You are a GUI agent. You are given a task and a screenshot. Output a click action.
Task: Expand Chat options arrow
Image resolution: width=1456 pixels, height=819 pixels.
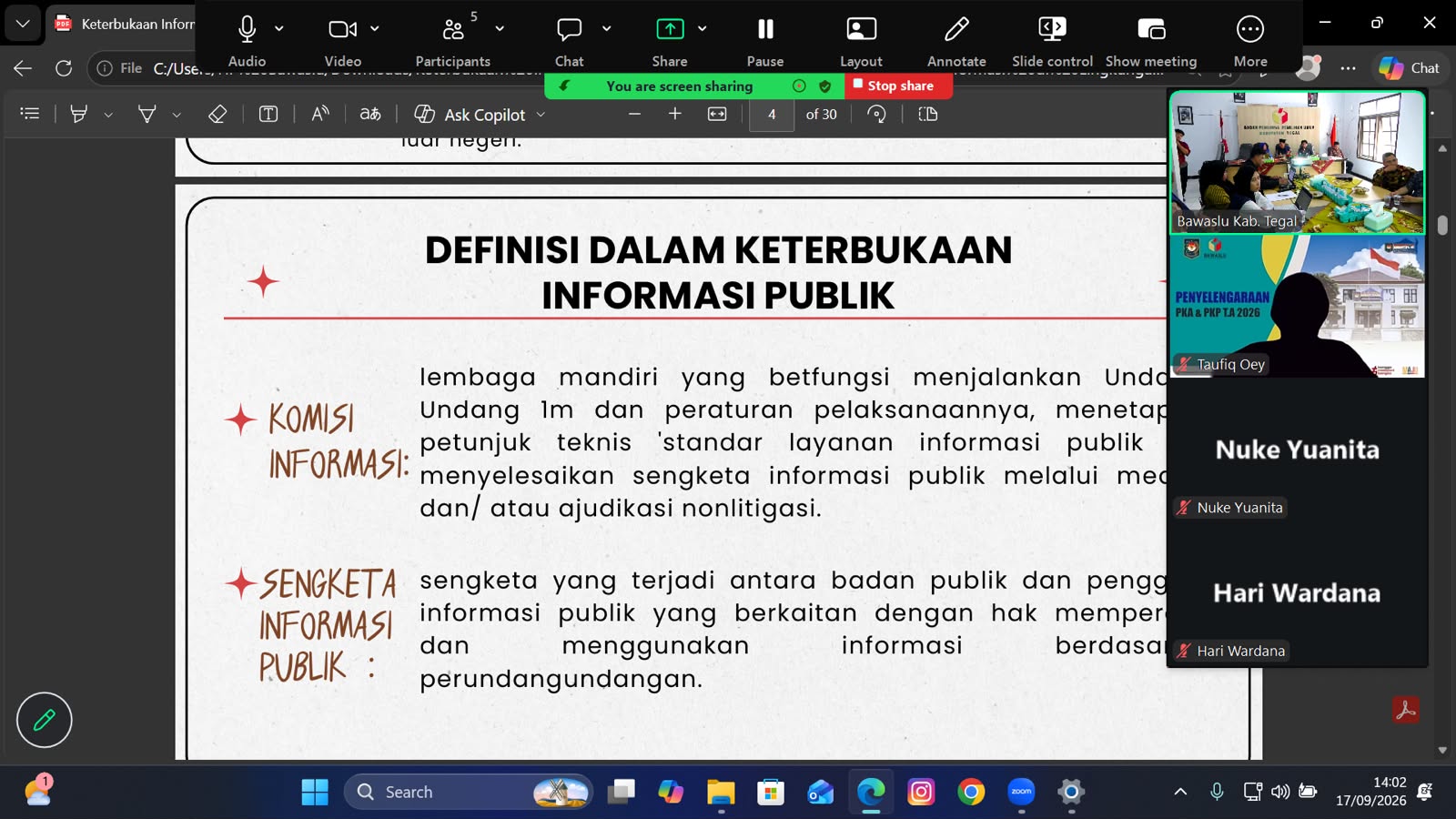[607, 29]
